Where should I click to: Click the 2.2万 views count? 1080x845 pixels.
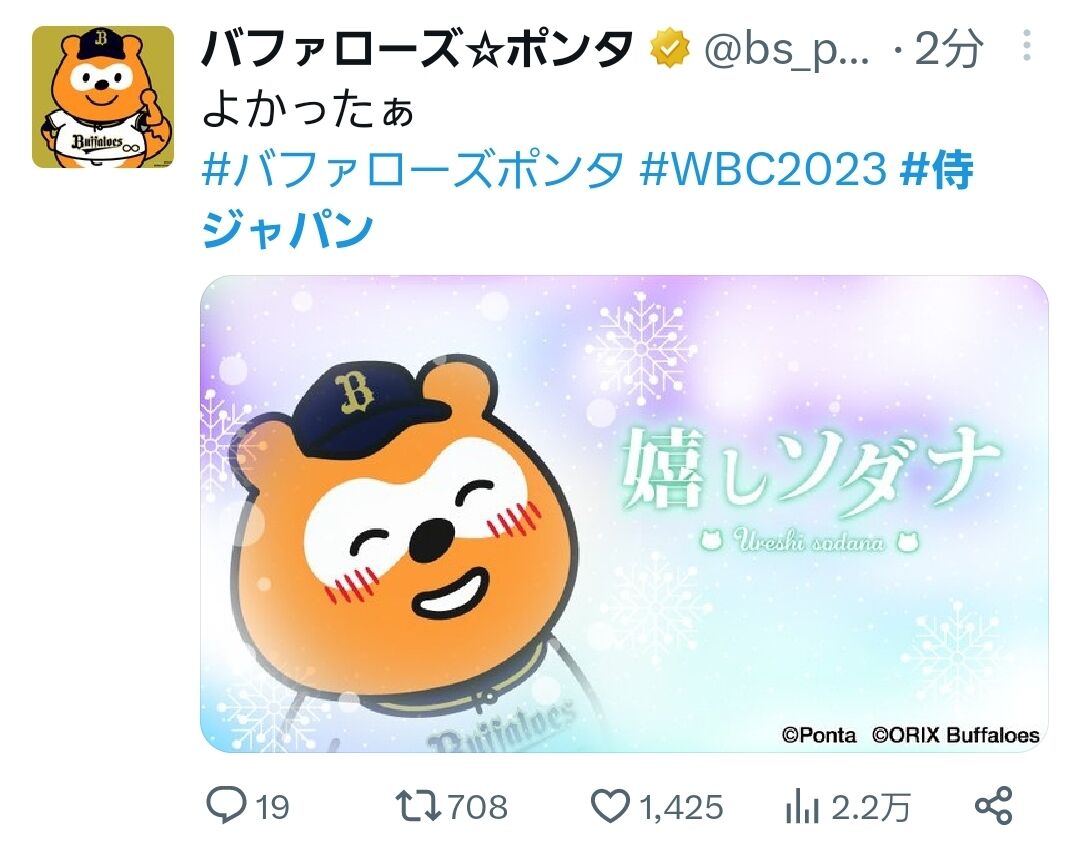click(x=871, y=806)
